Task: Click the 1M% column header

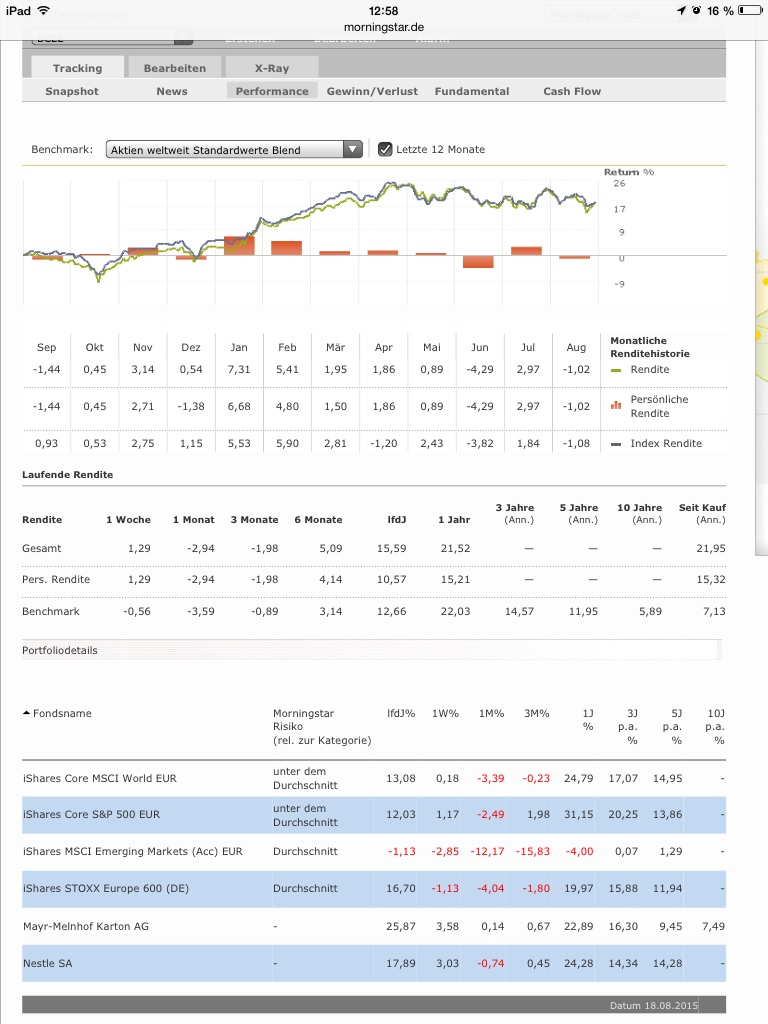Action: coord(491,713)
